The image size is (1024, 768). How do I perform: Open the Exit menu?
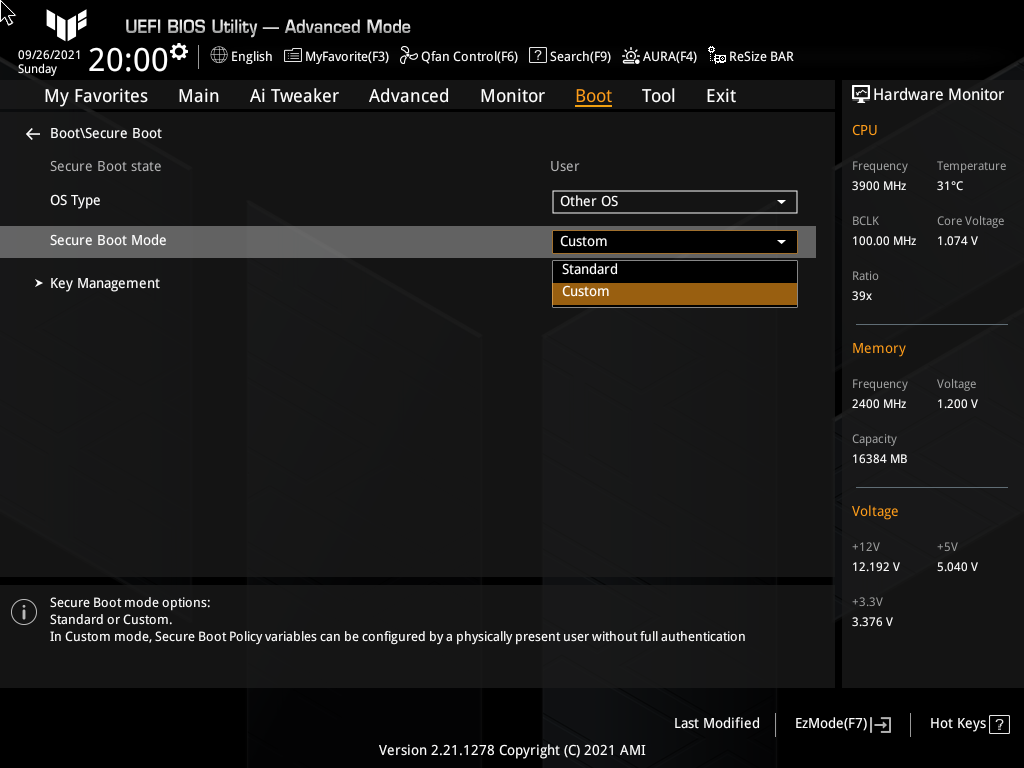coord(720,95)
